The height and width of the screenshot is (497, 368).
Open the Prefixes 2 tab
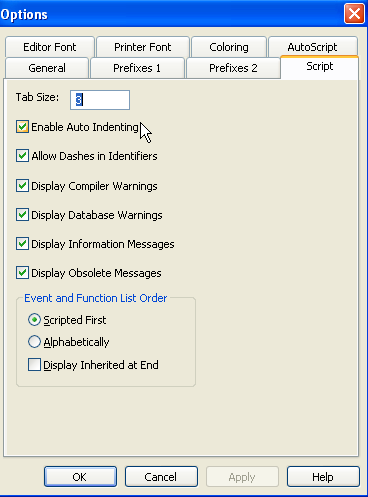pos(233,68)
